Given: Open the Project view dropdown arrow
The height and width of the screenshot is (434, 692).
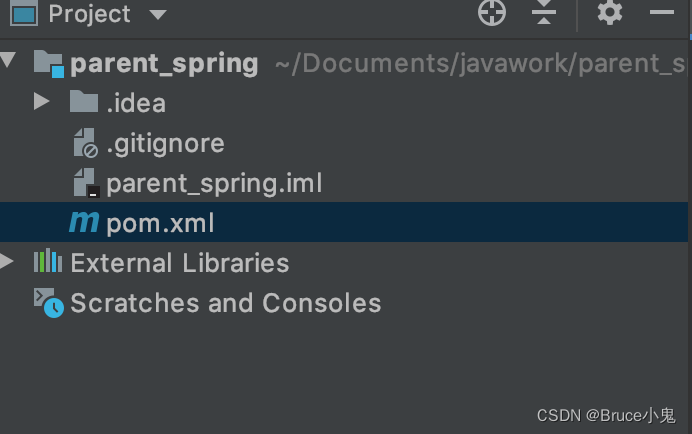Looking at the screenshot, I should pos(158,15).
